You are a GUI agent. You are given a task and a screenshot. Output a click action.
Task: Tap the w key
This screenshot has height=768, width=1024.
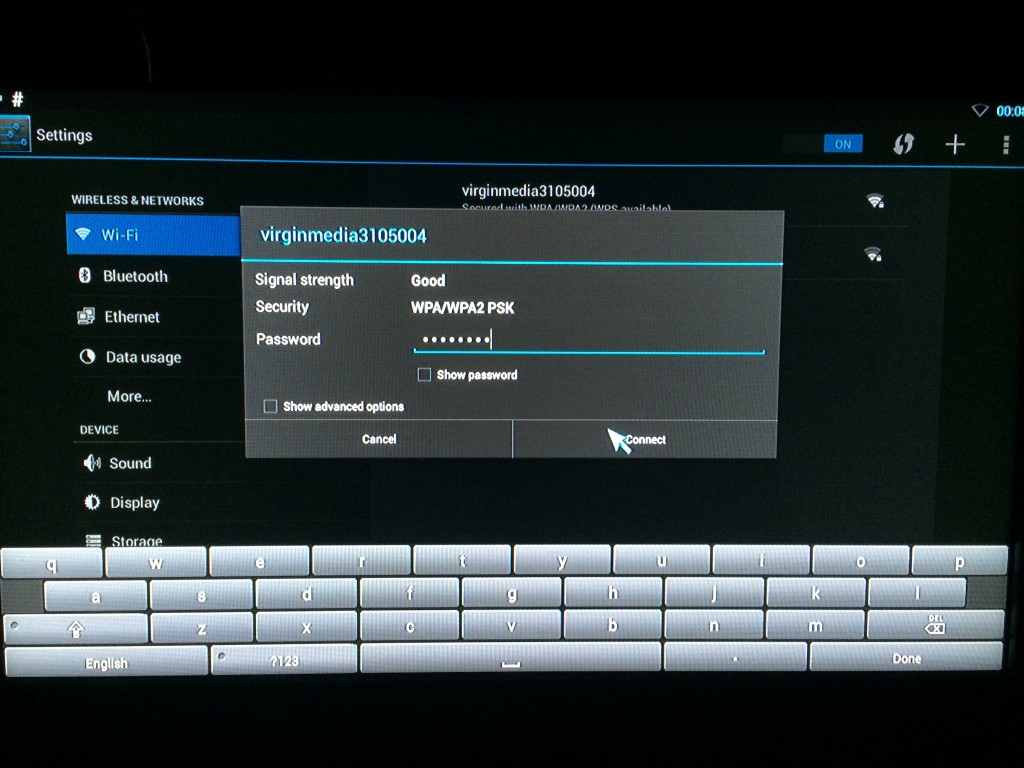(x=155, y=562)
